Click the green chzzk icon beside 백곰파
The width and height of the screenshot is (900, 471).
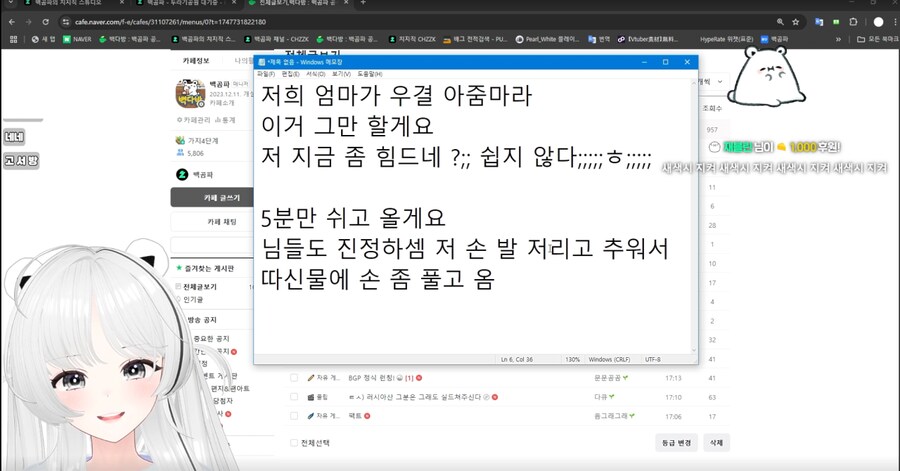click(x=182, y=174)
